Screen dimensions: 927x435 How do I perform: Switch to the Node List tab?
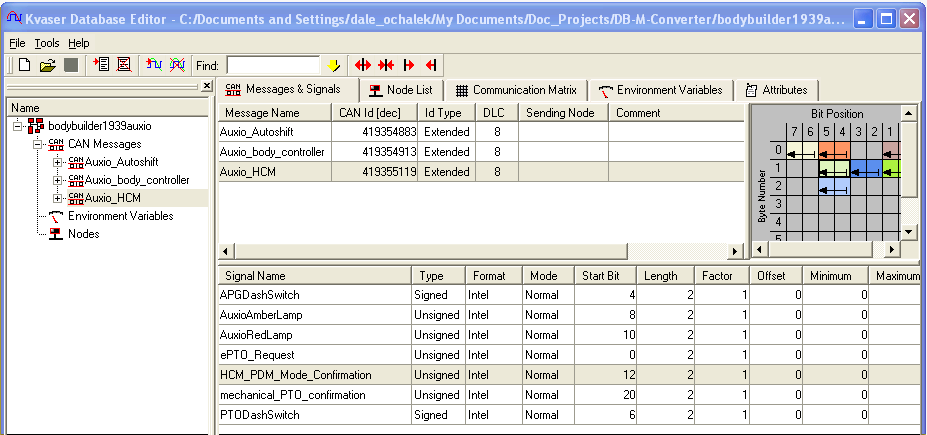pyautogui.click(x=401, y=90)
